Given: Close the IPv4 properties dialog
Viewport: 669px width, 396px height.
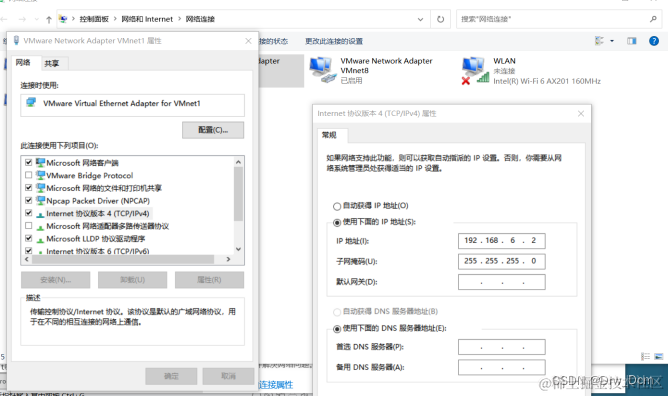Looking at the screenshot, I should [x=581, y=114].
